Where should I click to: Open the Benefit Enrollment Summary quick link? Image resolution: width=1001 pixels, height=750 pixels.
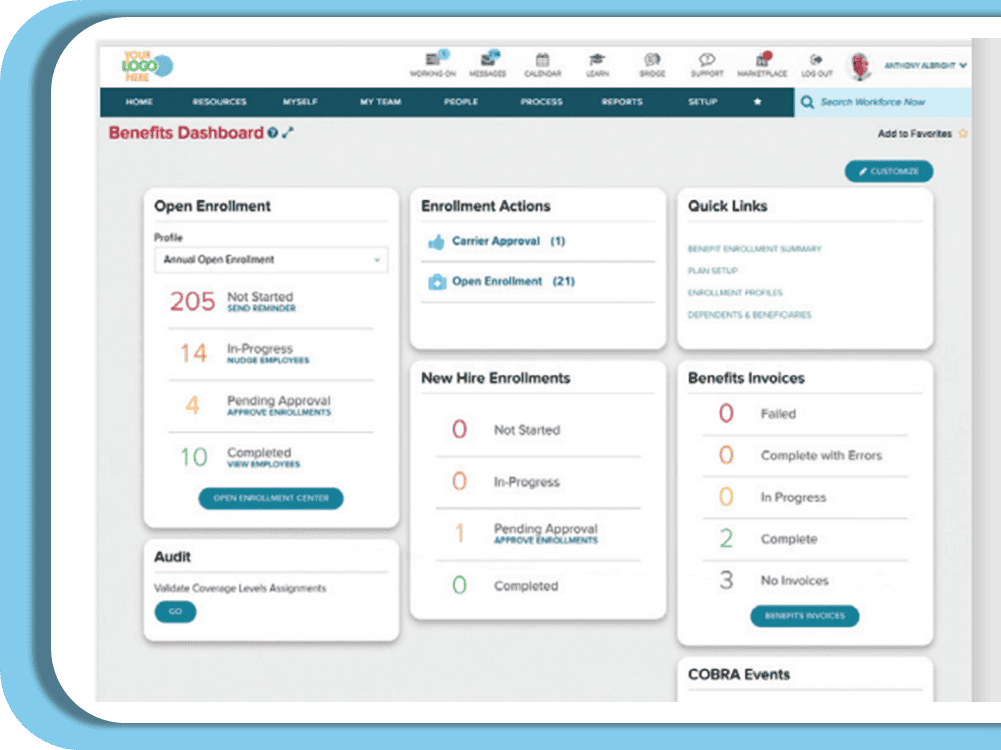tap(754, 249)
